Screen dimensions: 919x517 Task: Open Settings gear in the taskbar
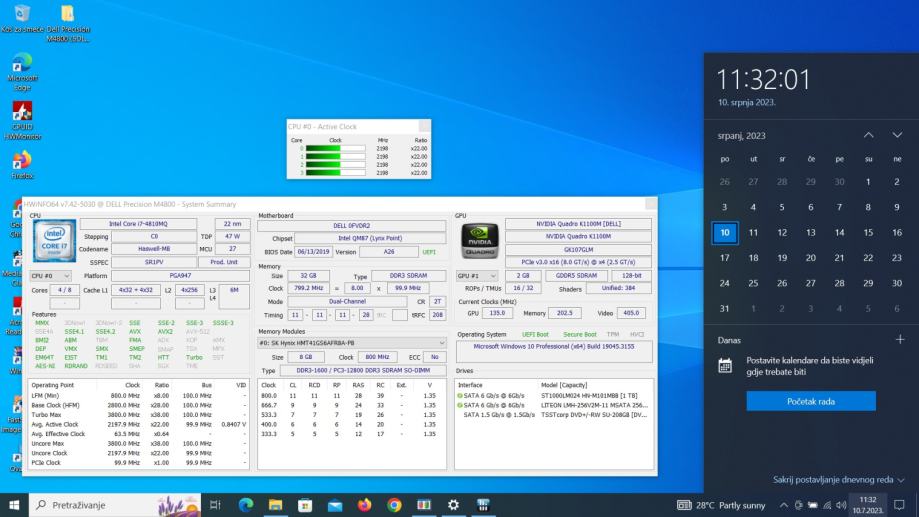point(454,505)
